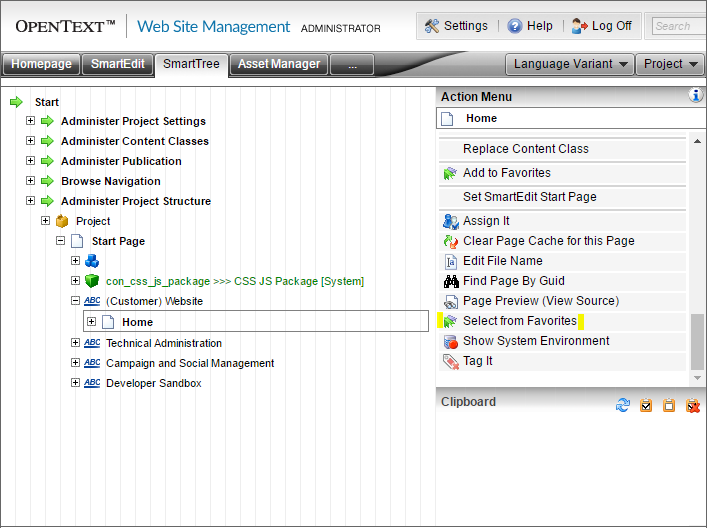Click the Clear Page Cache icon
The height and width of the screenshot is (528, 707).
point(450,241)
